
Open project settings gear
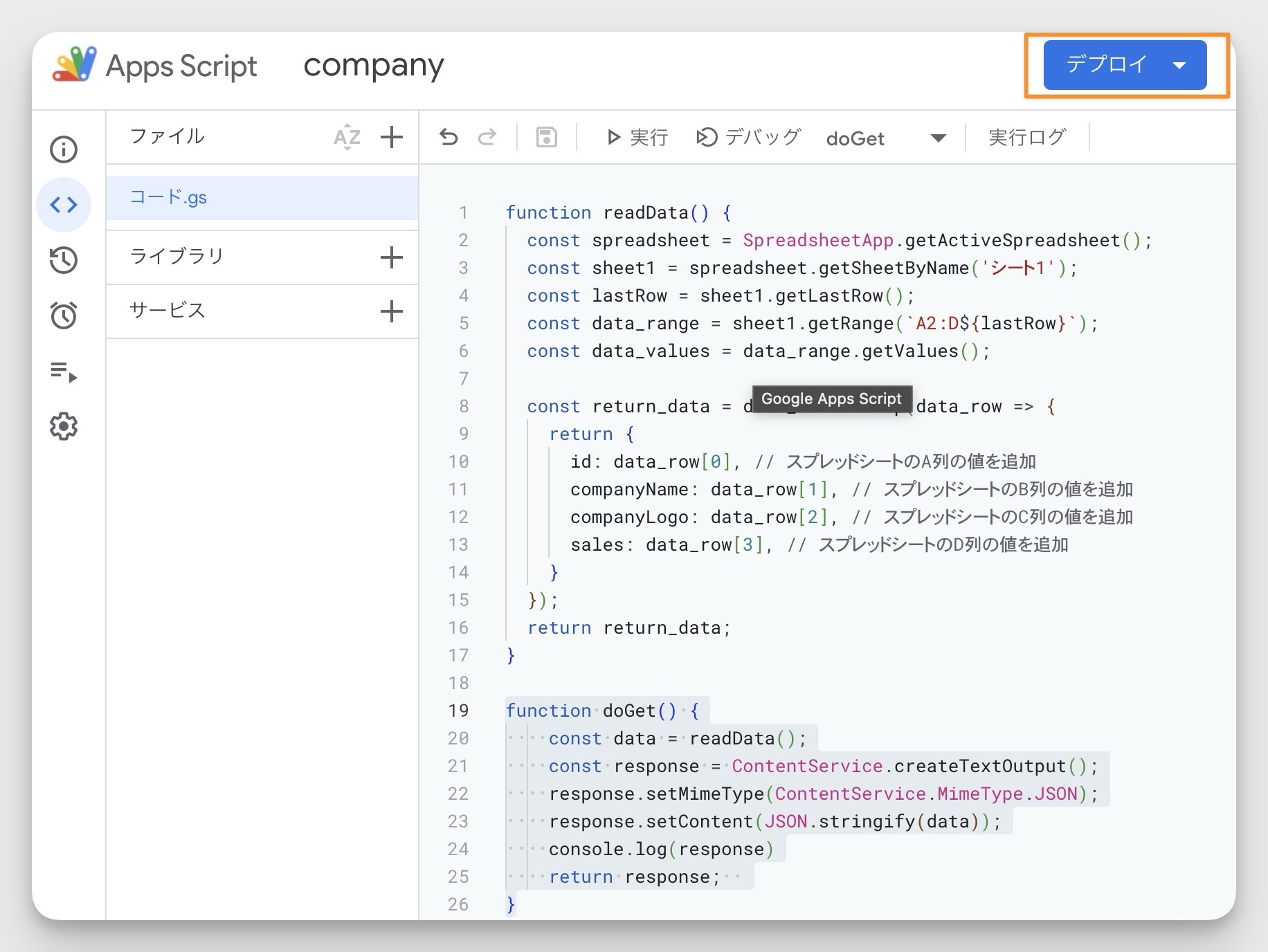(63, 426)
